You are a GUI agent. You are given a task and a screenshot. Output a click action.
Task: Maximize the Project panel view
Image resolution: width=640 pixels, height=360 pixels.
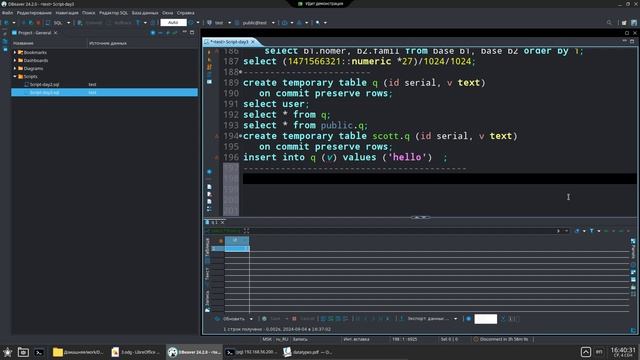[192, 32]
